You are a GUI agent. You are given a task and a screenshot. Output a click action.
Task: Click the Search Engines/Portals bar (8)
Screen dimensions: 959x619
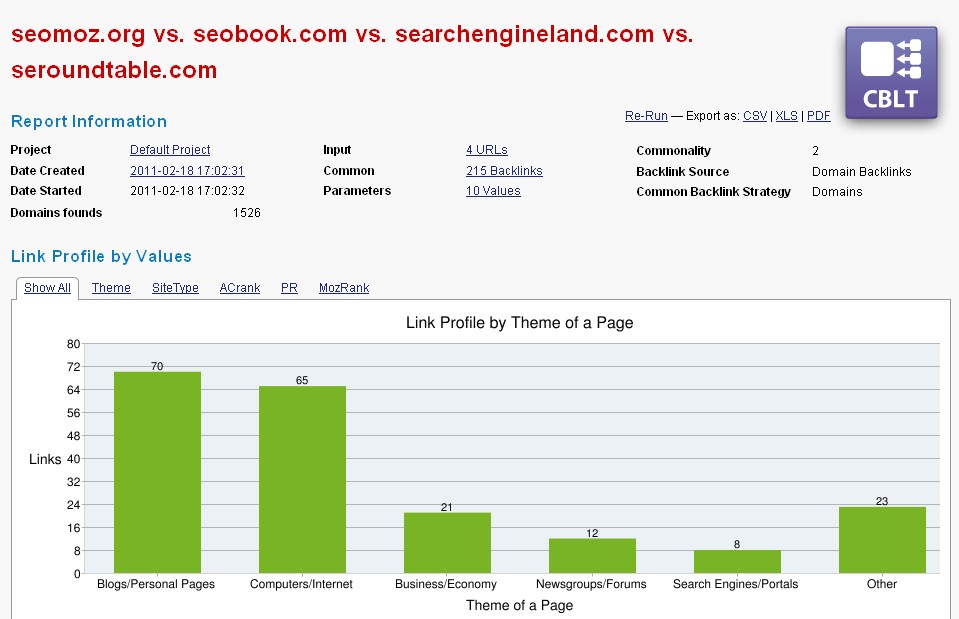(737, 562)
